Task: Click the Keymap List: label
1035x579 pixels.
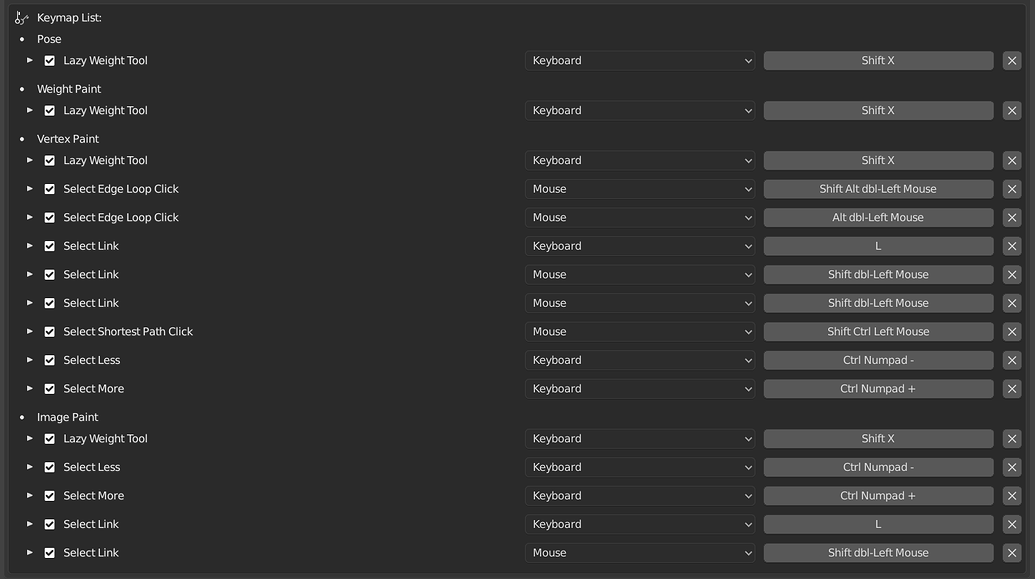Action: [x=69, y=18]
